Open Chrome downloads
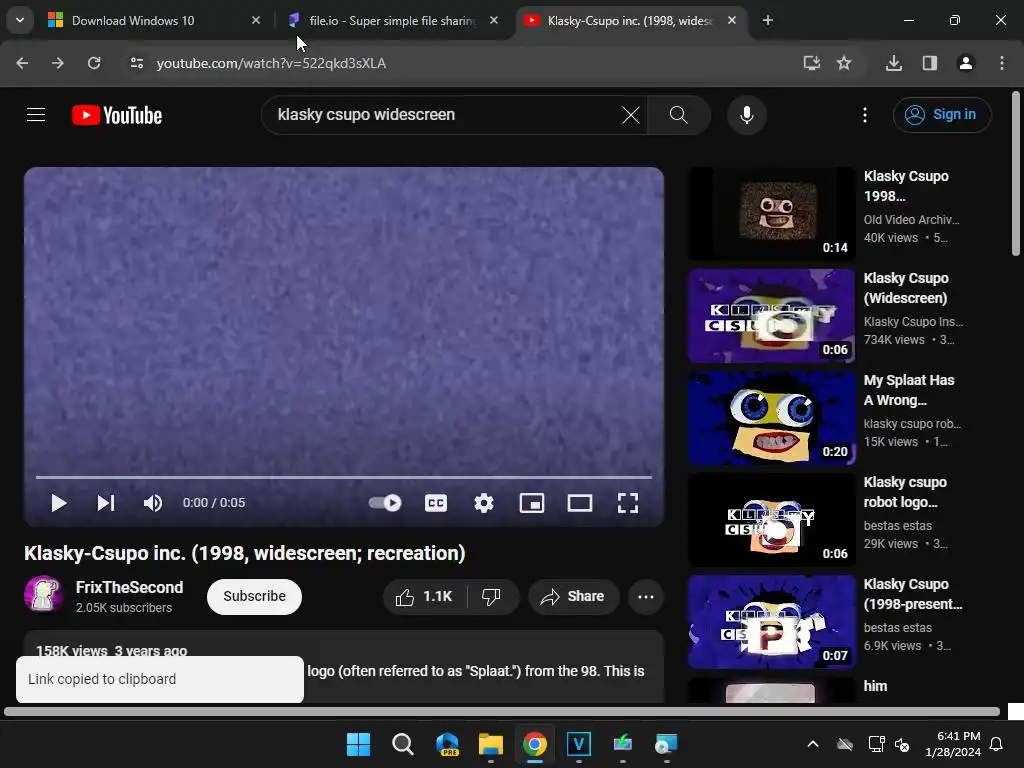The width and height of the screenshot is (1024, 768). point(894,63)
